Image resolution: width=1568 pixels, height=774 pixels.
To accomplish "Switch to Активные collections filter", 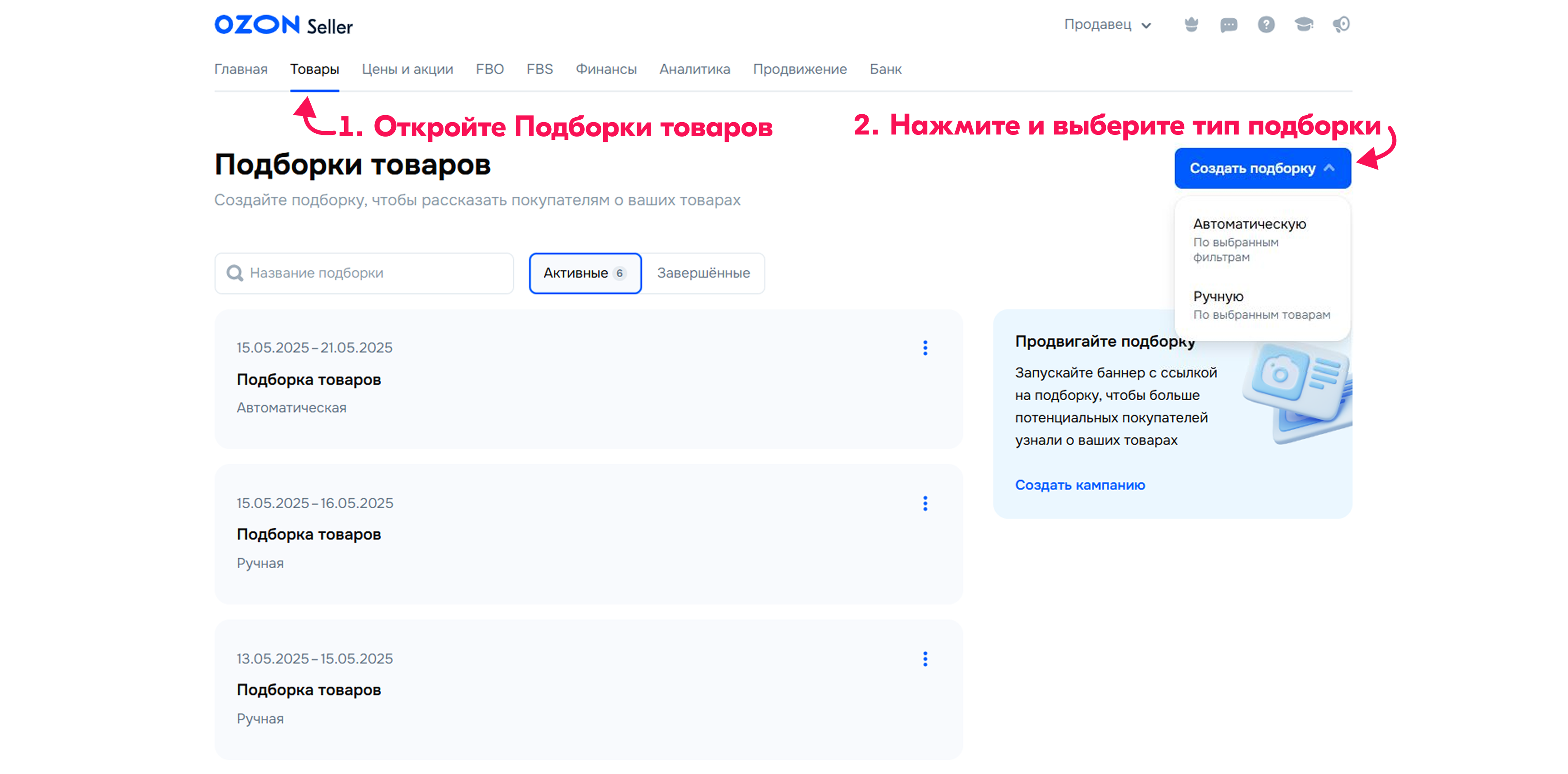I will click(584, 273).
